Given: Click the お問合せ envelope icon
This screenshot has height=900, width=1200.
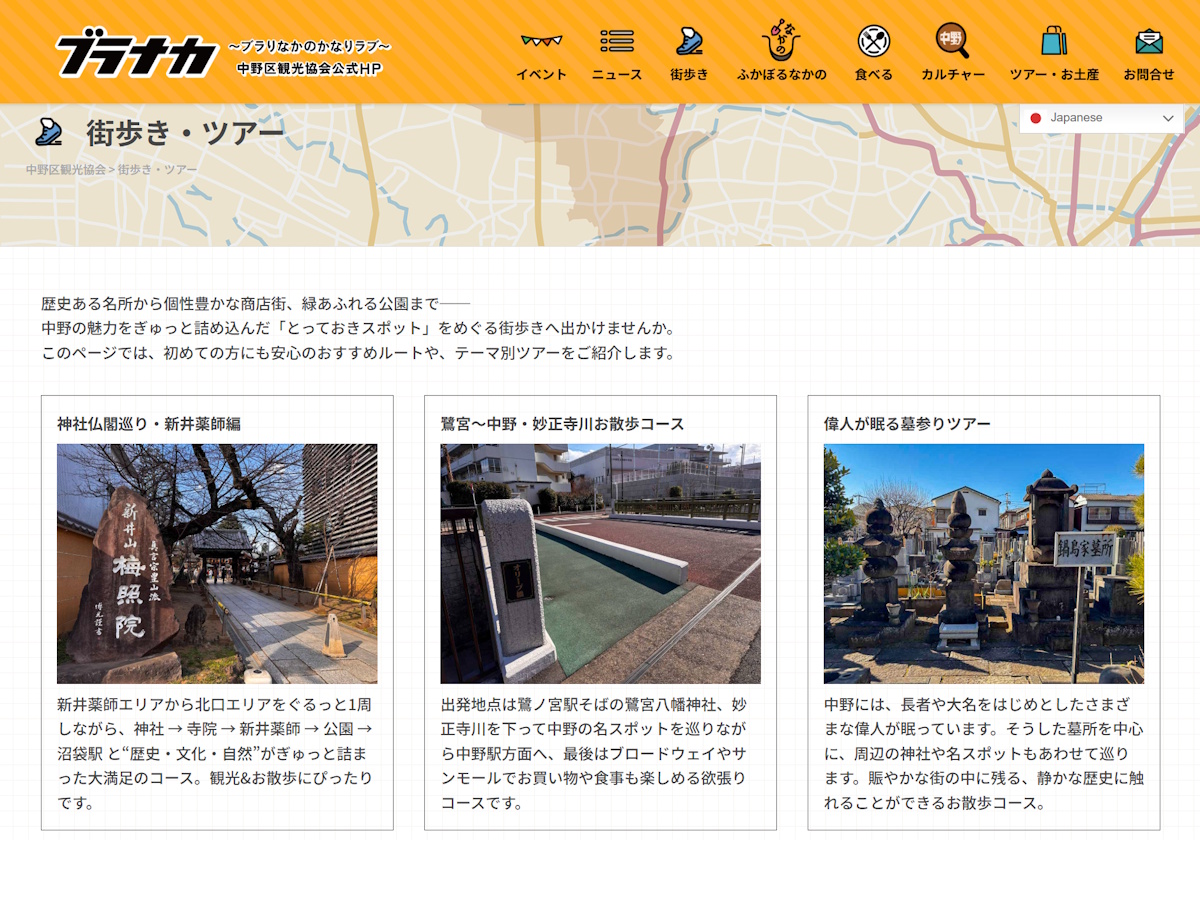Looking at the screenshot, I should point(1148,42).
